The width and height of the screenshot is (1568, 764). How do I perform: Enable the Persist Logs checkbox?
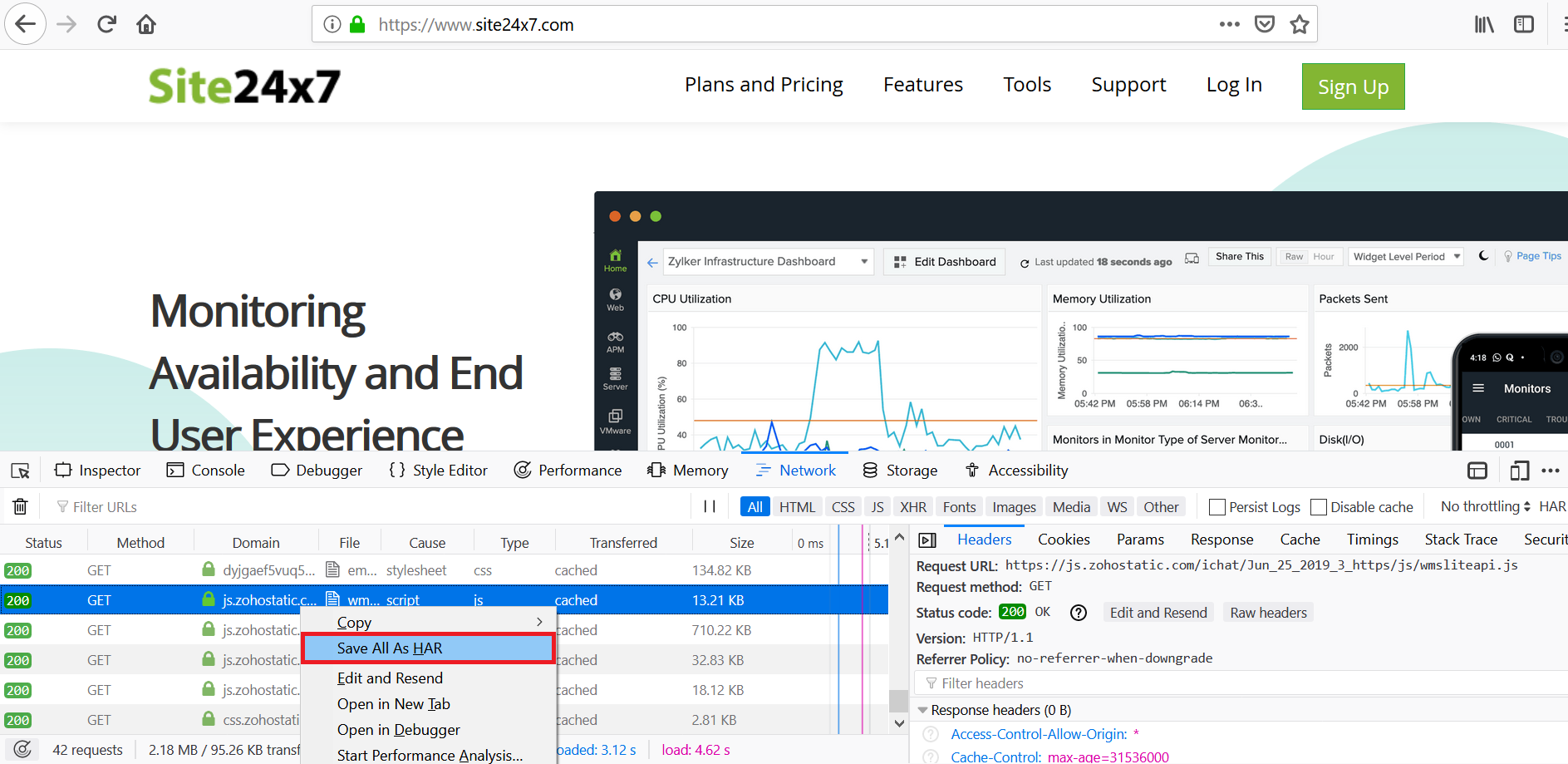[1217, 507]
